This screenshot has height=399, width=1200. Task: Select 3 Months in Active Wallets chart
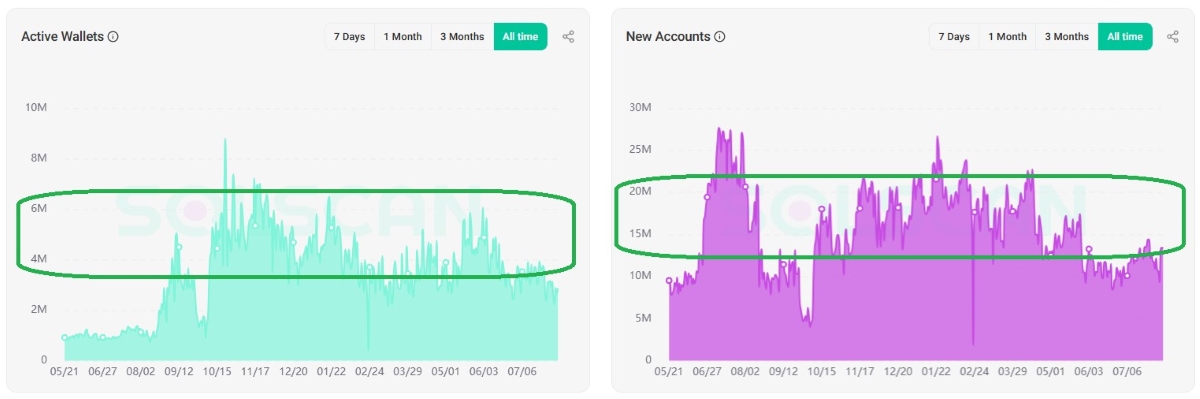pyautogui.click(x=462, y=37)
